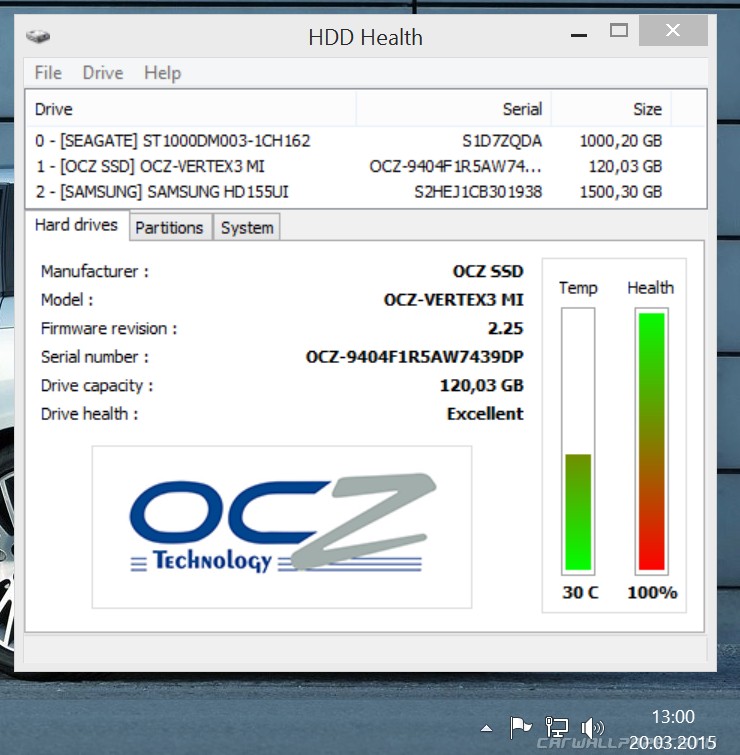Select the OCZ-VERTEX3 MI drive row
The height and width of the screenshot is (755, 740).
click(365, 166)
